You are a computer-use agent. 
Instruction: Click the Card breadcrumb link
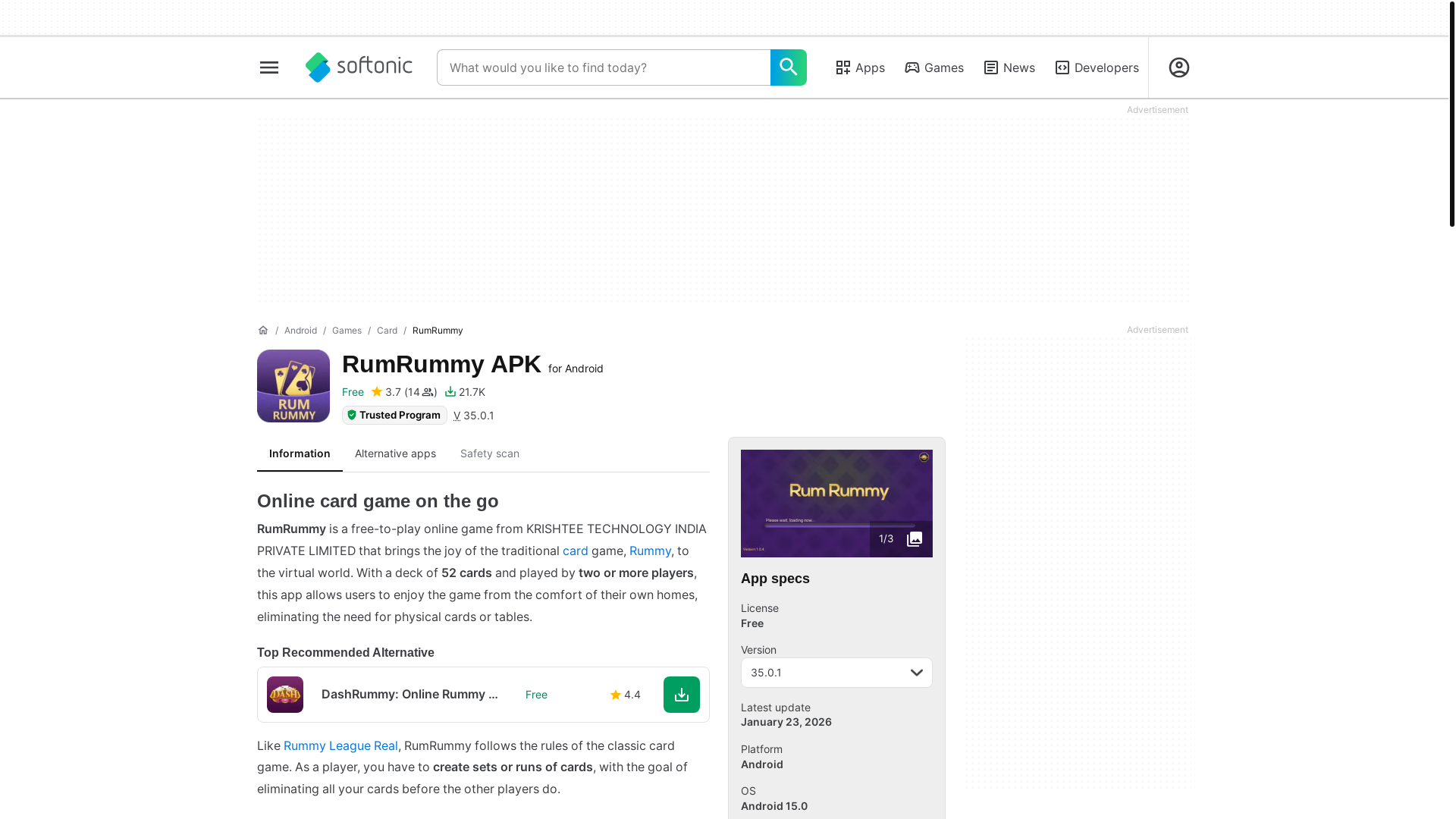tap(387, 331)
